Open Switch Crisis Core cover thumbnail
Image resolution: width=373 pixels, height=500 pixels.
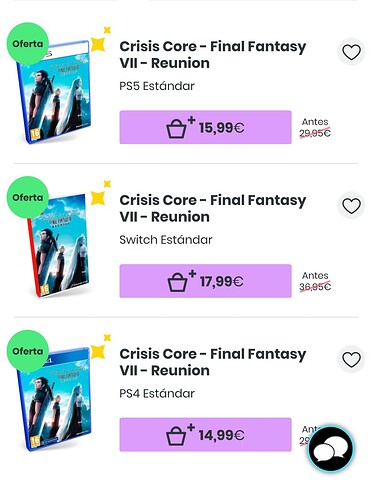(x=57, y=246)
